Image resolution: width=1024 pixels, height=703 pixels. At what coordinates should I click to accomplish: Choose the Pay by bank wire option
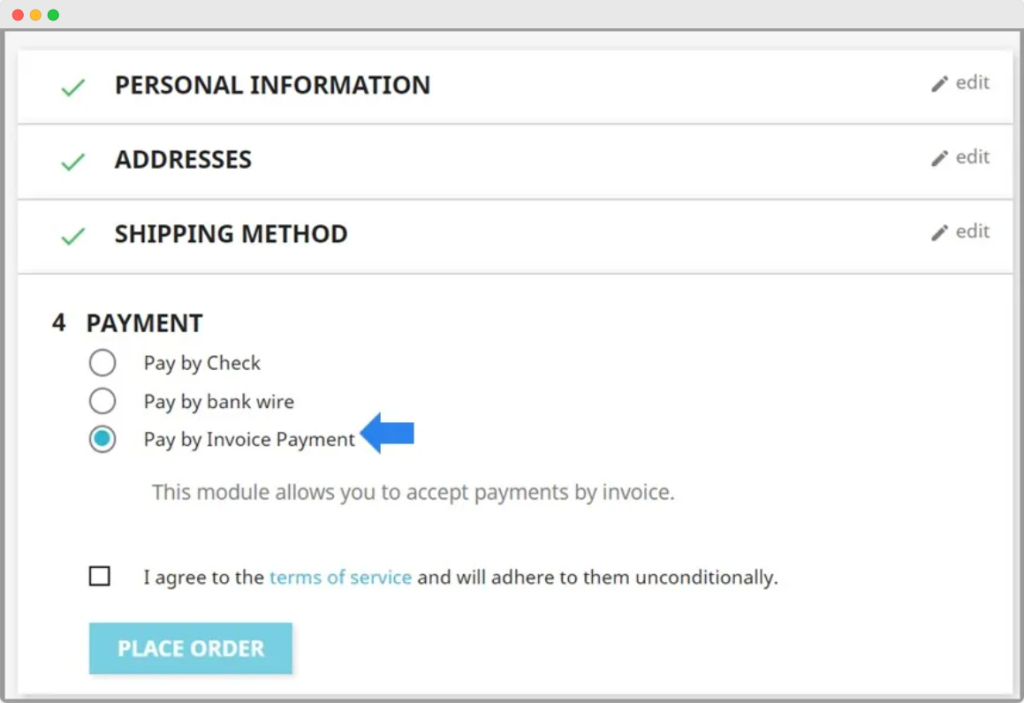tap(102, 402)
